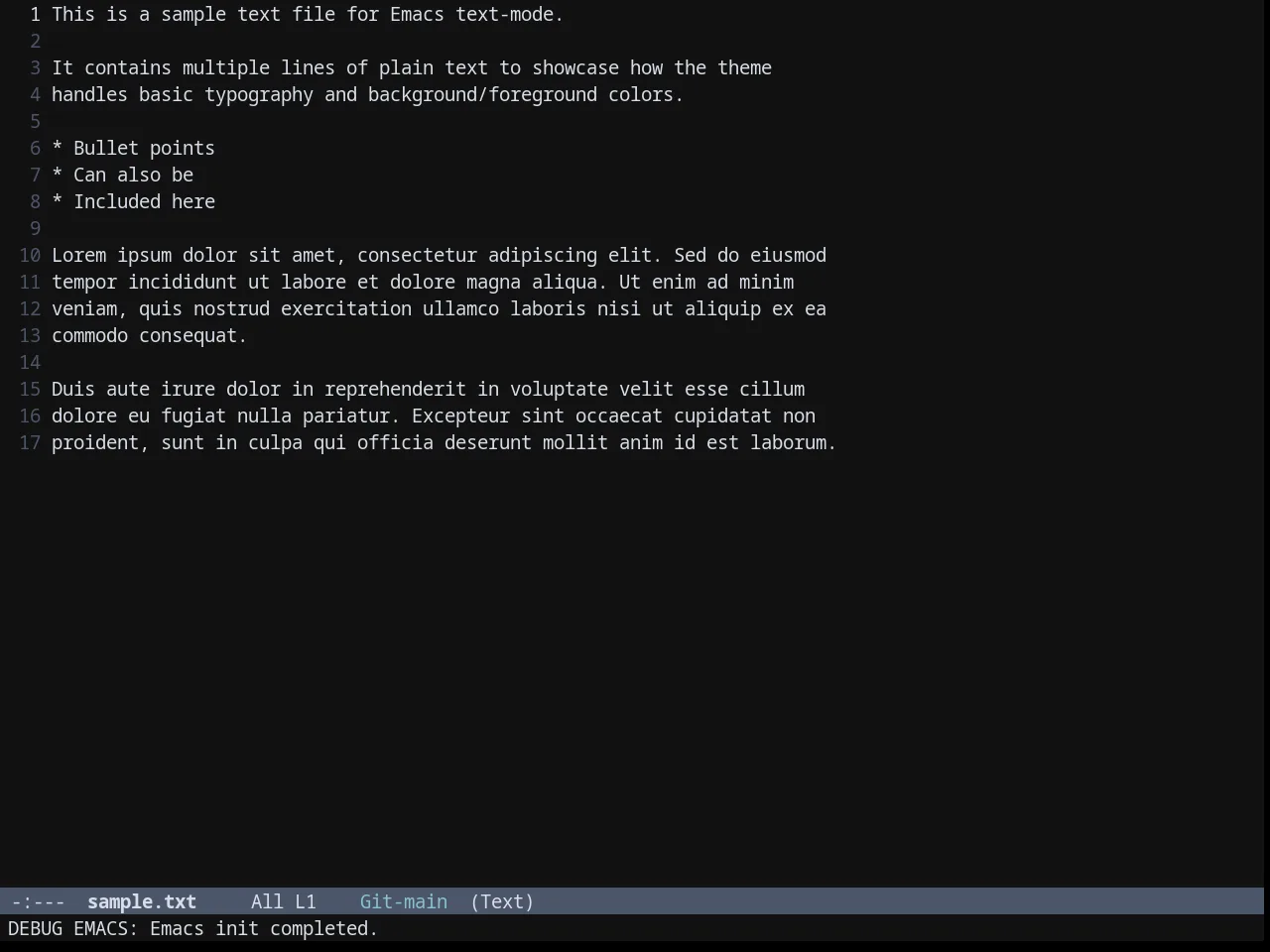The height and width of the screenshot is (952, 1270).
Task: Click line number 17 in the gutter
Action: click(30, 442)
